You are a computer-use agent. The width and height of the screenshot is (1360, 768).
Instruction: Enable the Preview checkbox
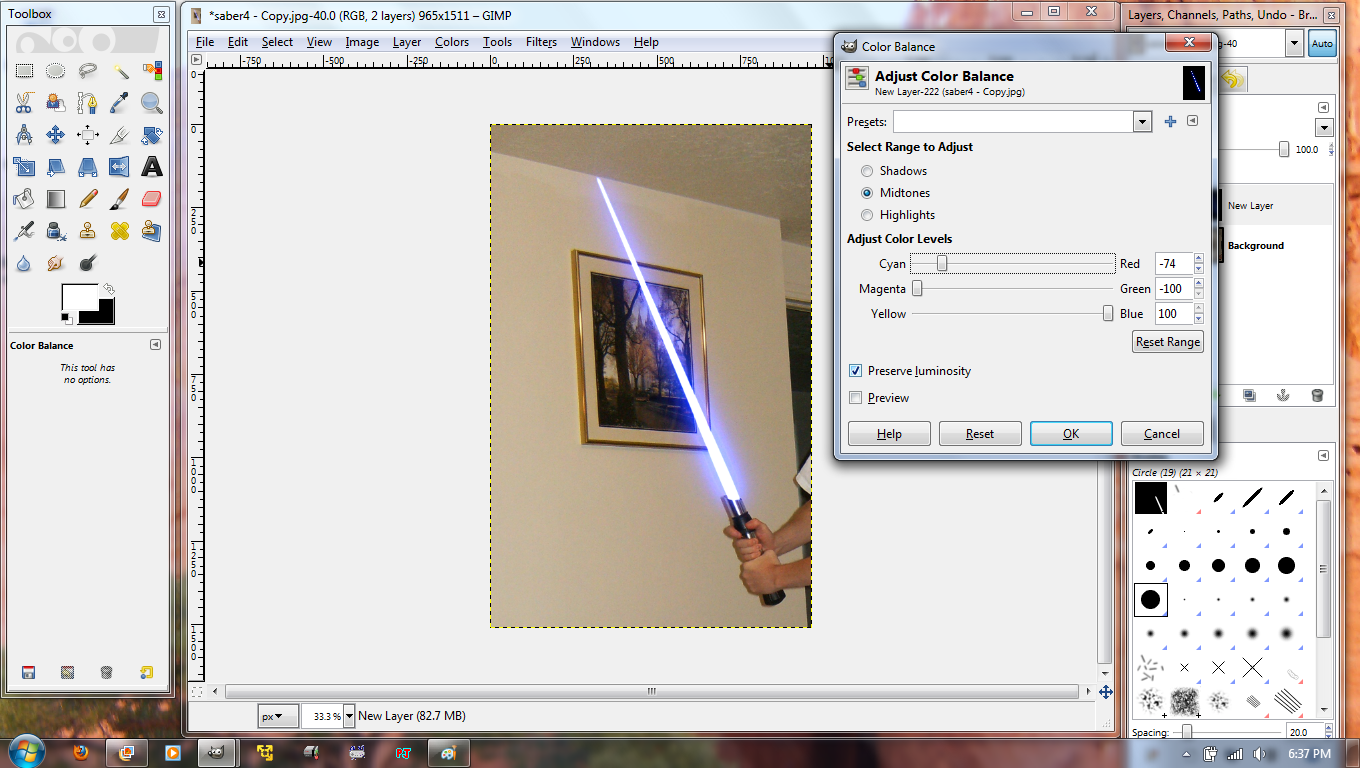pyautogui.click(x=855, y=398)
